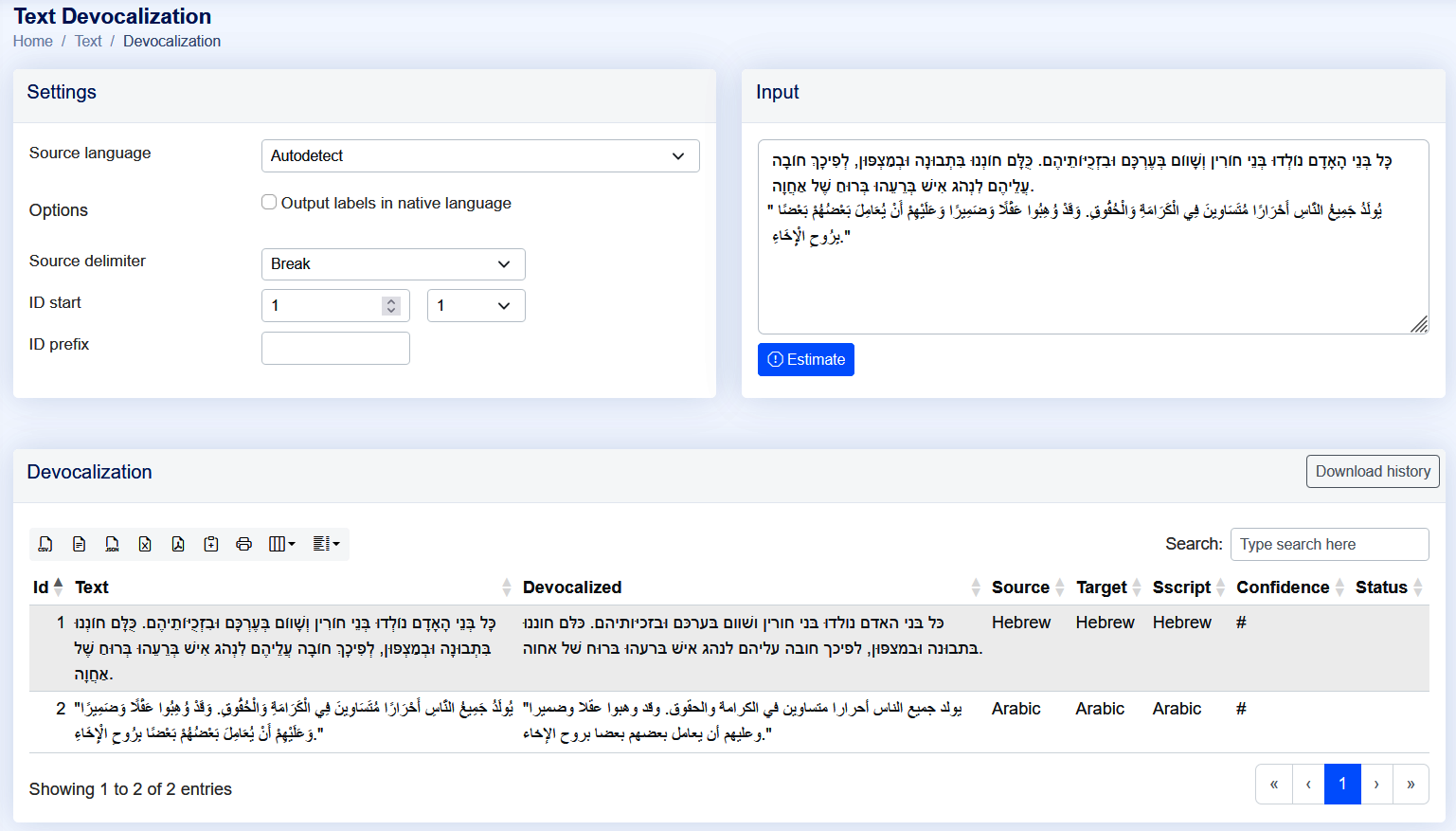Click Target value Hebrew in row 1

1105,623
